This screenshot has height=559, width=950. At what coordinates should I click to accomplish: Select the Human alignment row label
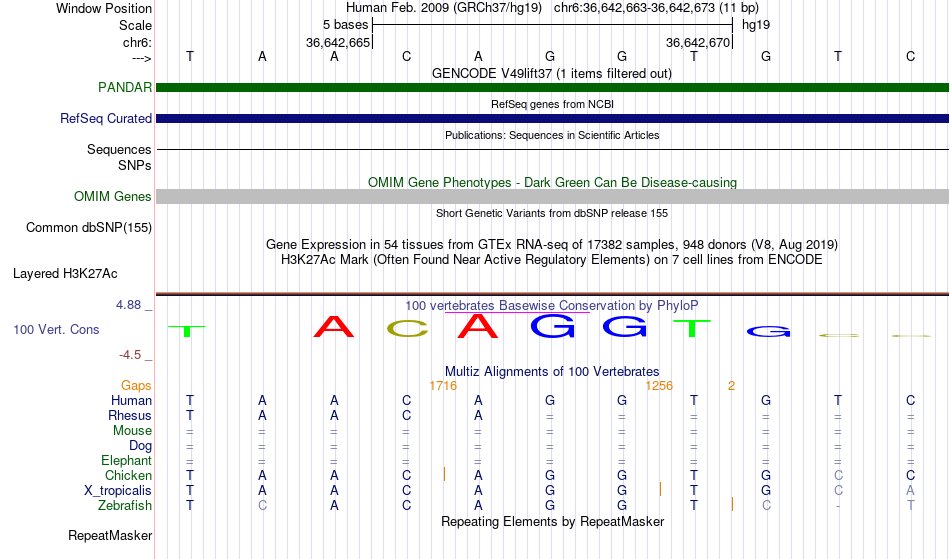(131, 400)
